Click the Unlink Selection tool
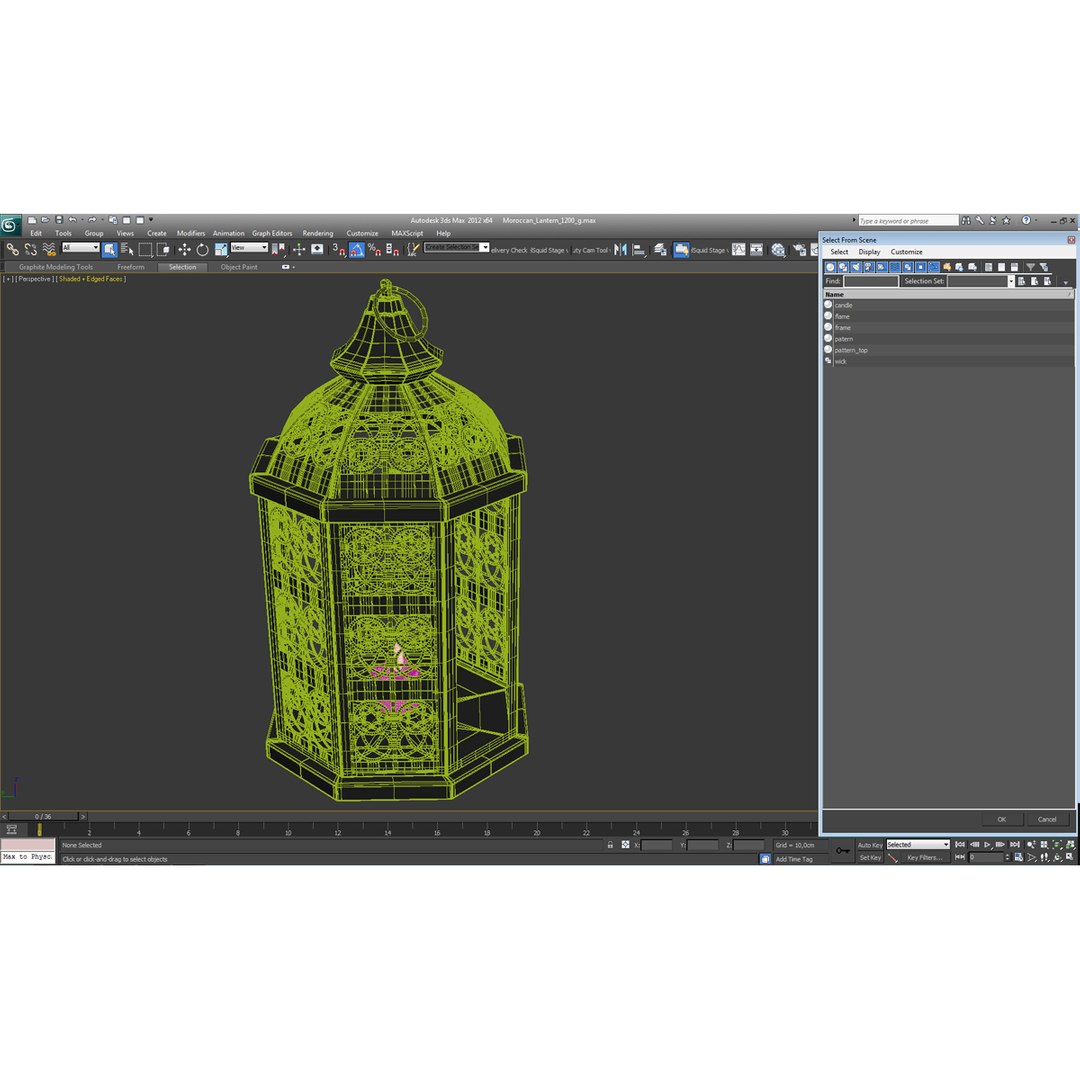1080x1080 pixels. tap(30, 249)
